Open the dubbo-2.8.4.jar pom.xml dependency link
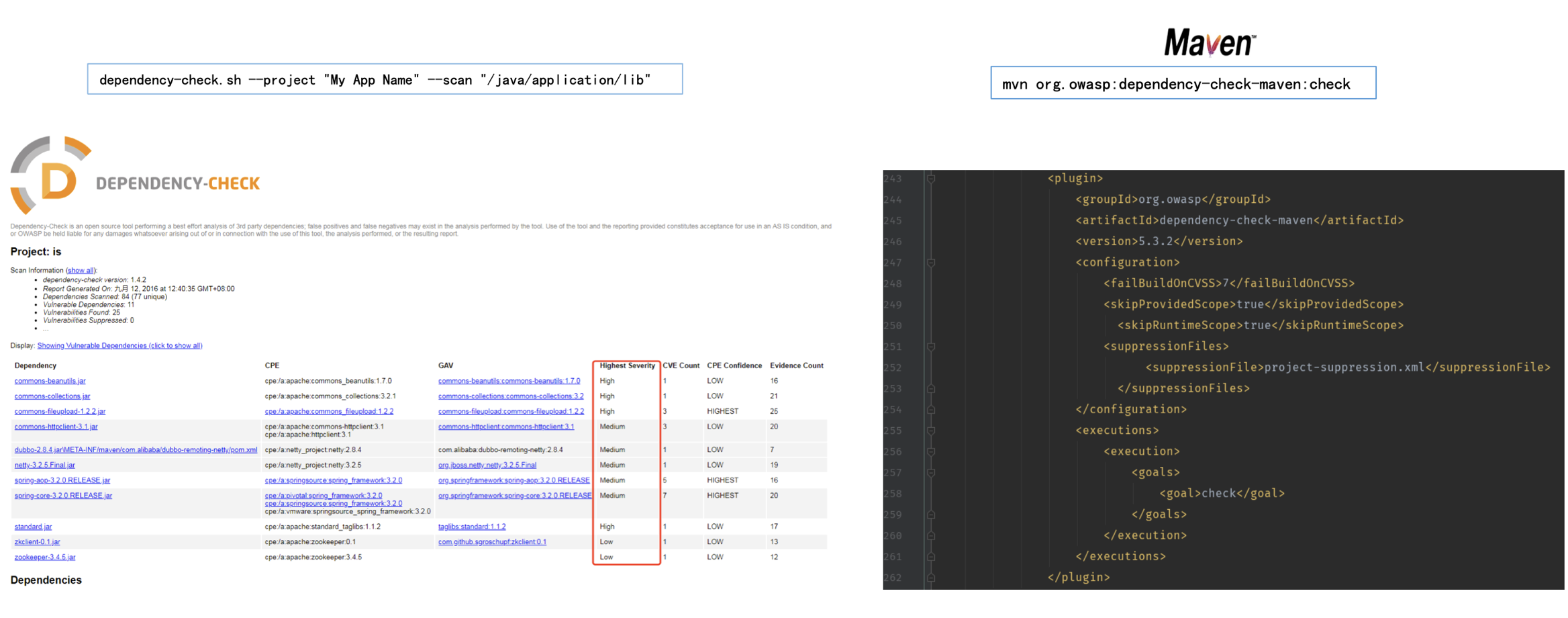This screenshot has height=618, width=1568. pyautogui.click(x=136, y=450)
